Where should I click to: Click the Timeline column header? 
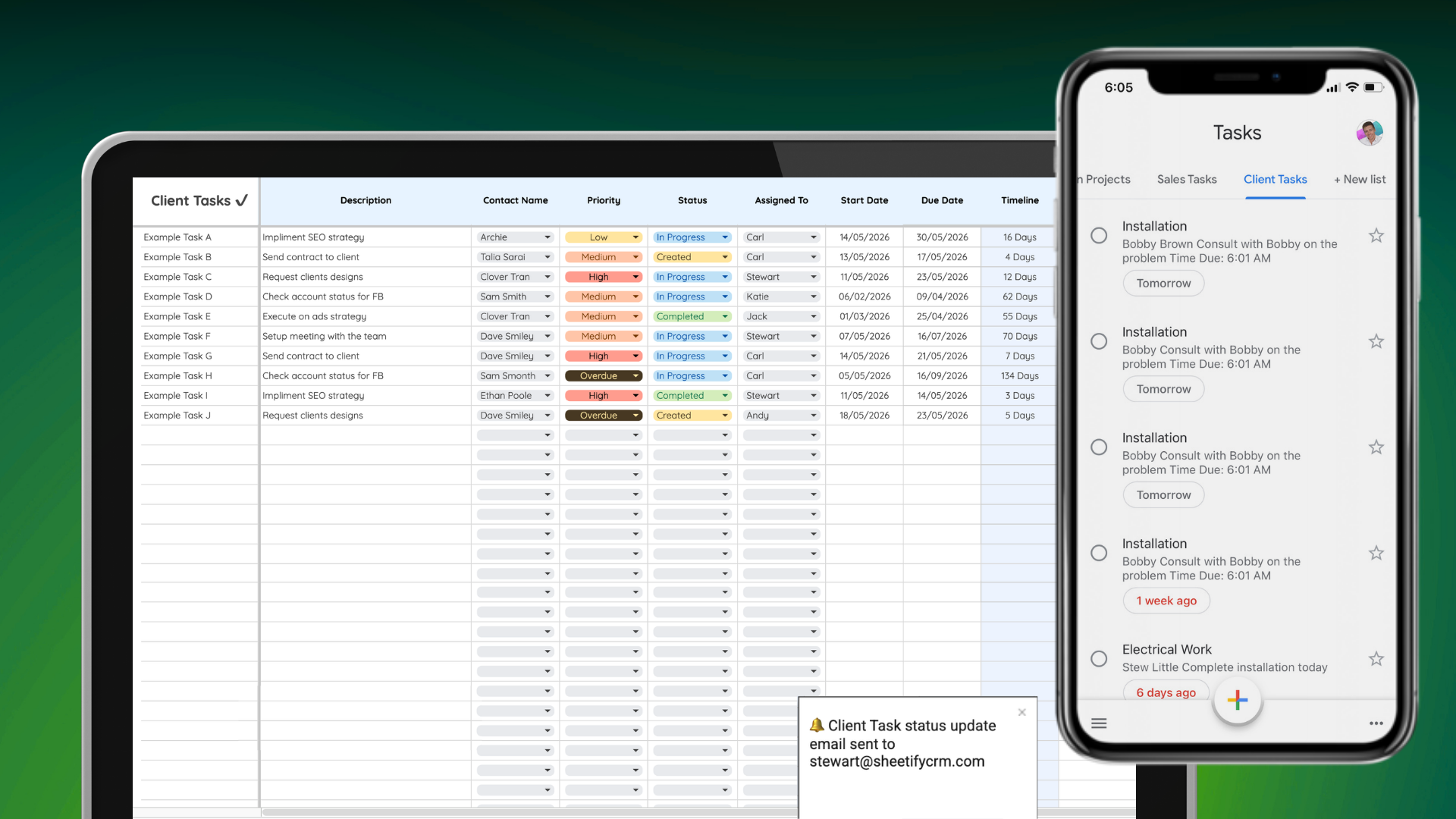(x=1019, y=201)
